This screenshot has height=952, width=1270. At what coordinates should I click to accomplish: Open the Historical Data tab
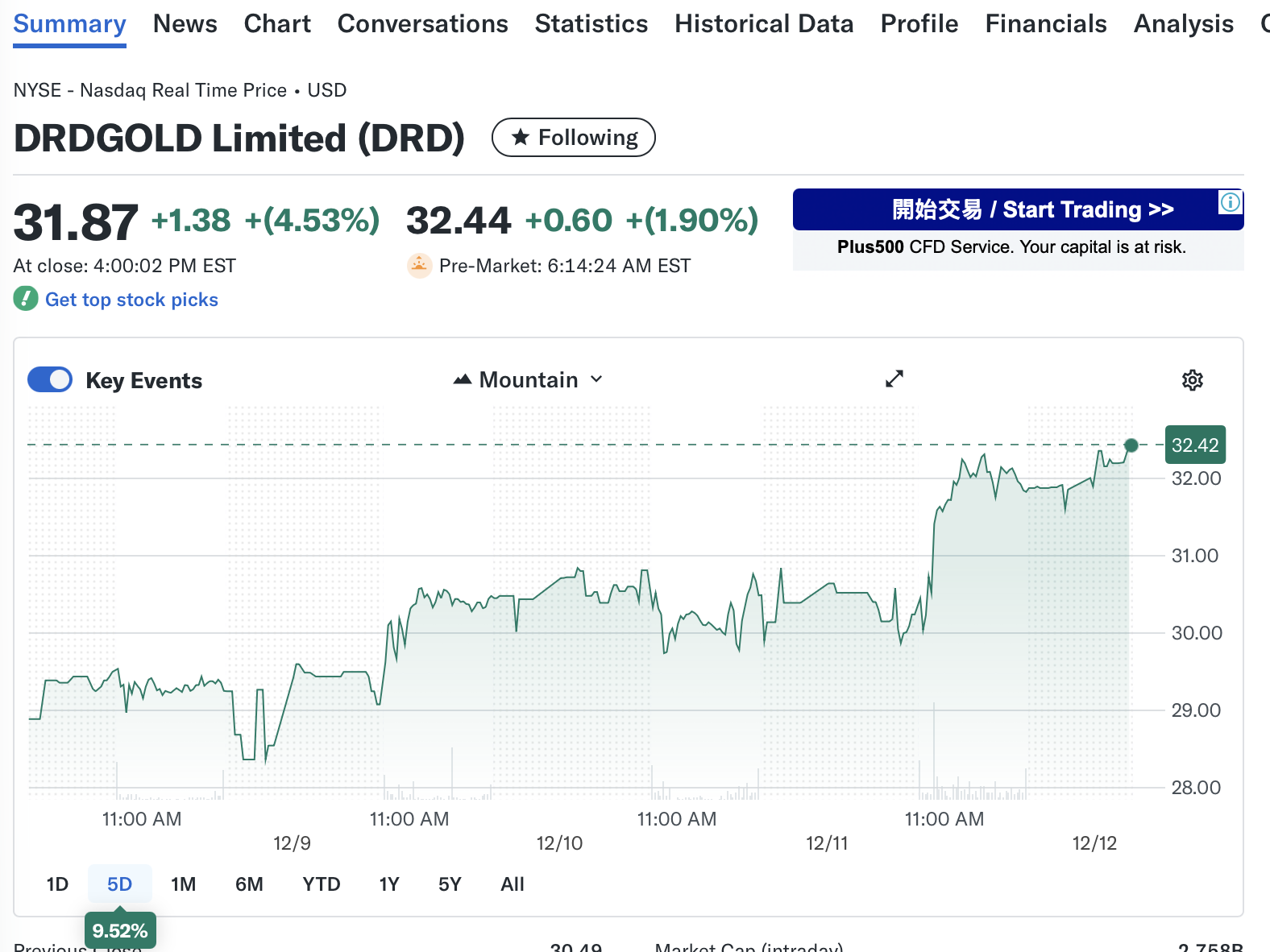(763, 24)
